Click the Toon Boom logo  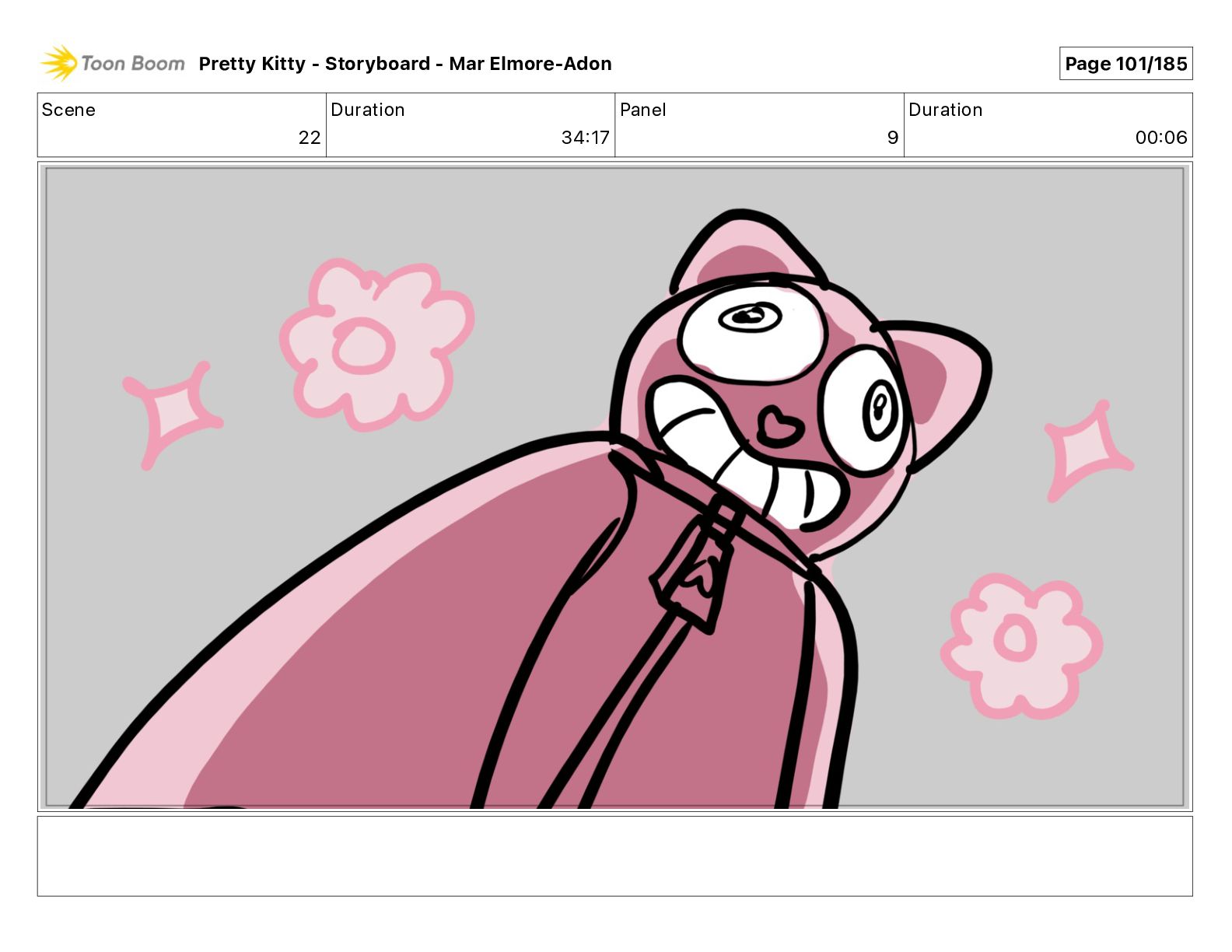[113, 63]
